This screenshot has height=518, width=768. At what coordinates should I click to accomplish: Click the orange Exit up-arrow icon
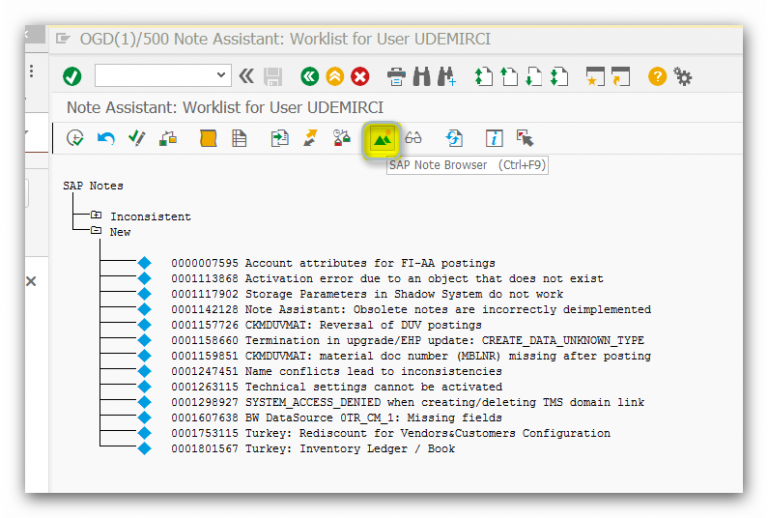tap(335, 77)
